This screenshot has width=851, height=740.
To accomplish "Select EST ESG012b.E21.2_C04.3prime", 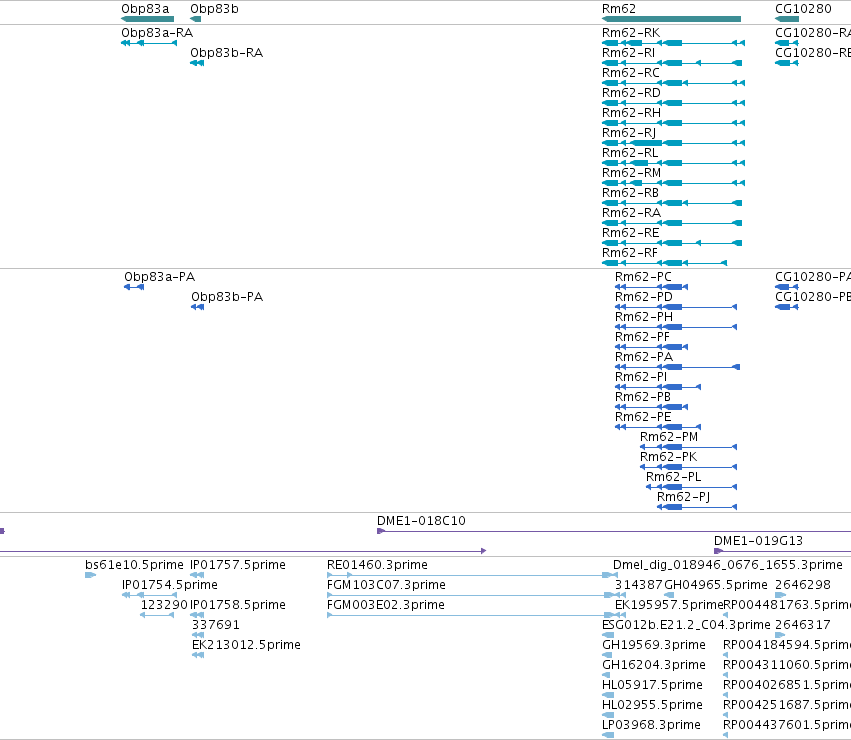I will [x=686, y=625].
